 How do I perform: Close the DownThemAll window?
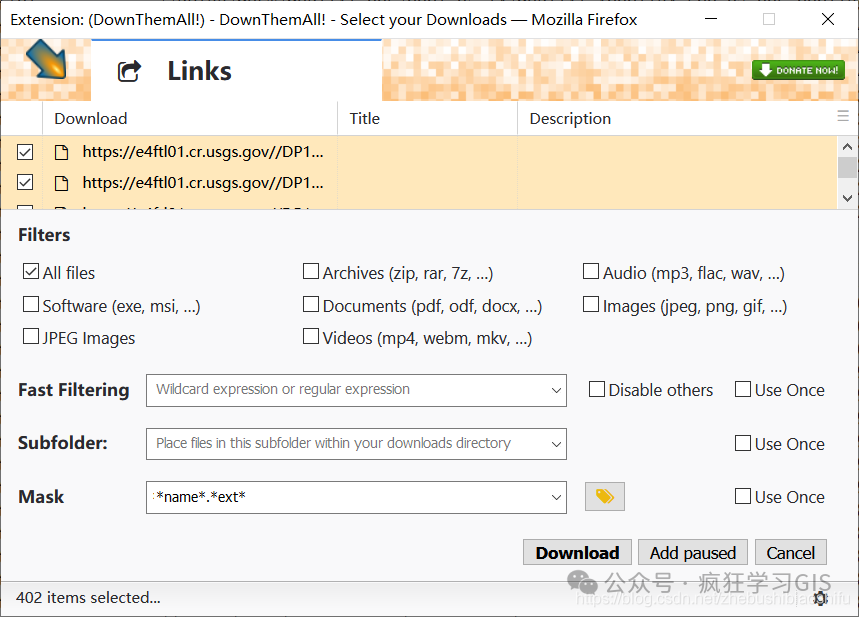[828, 19]
